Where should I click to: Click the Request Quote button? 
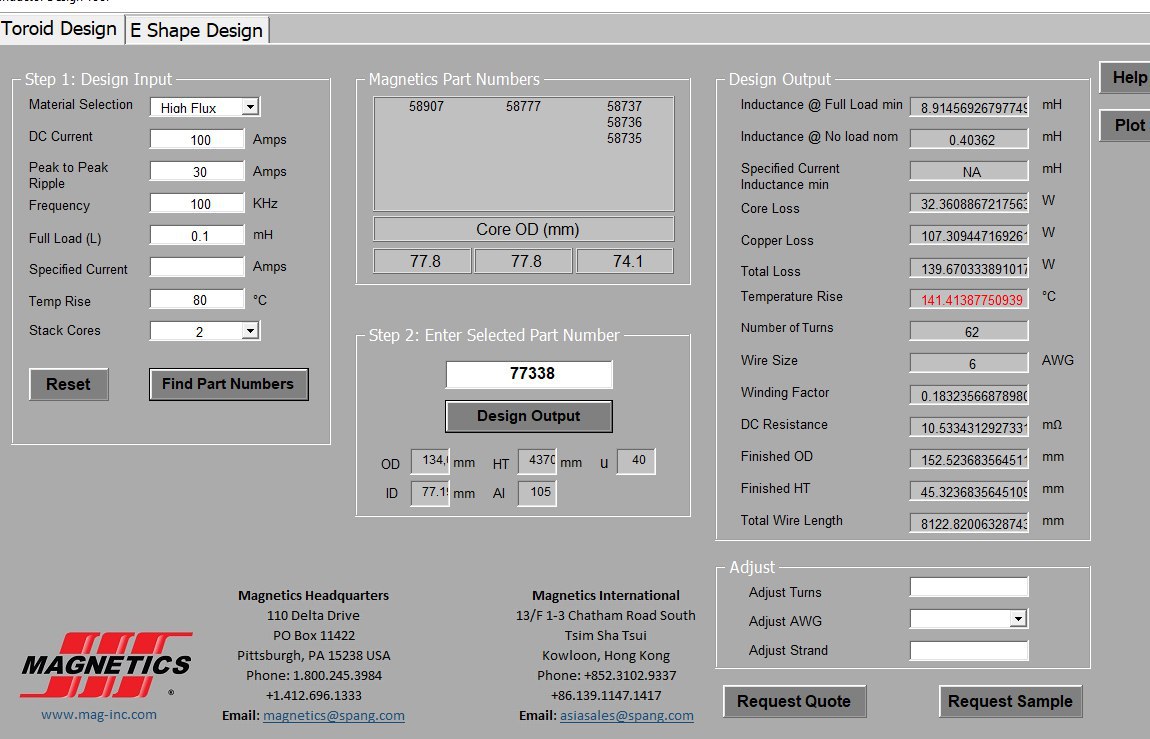[794, 702]
